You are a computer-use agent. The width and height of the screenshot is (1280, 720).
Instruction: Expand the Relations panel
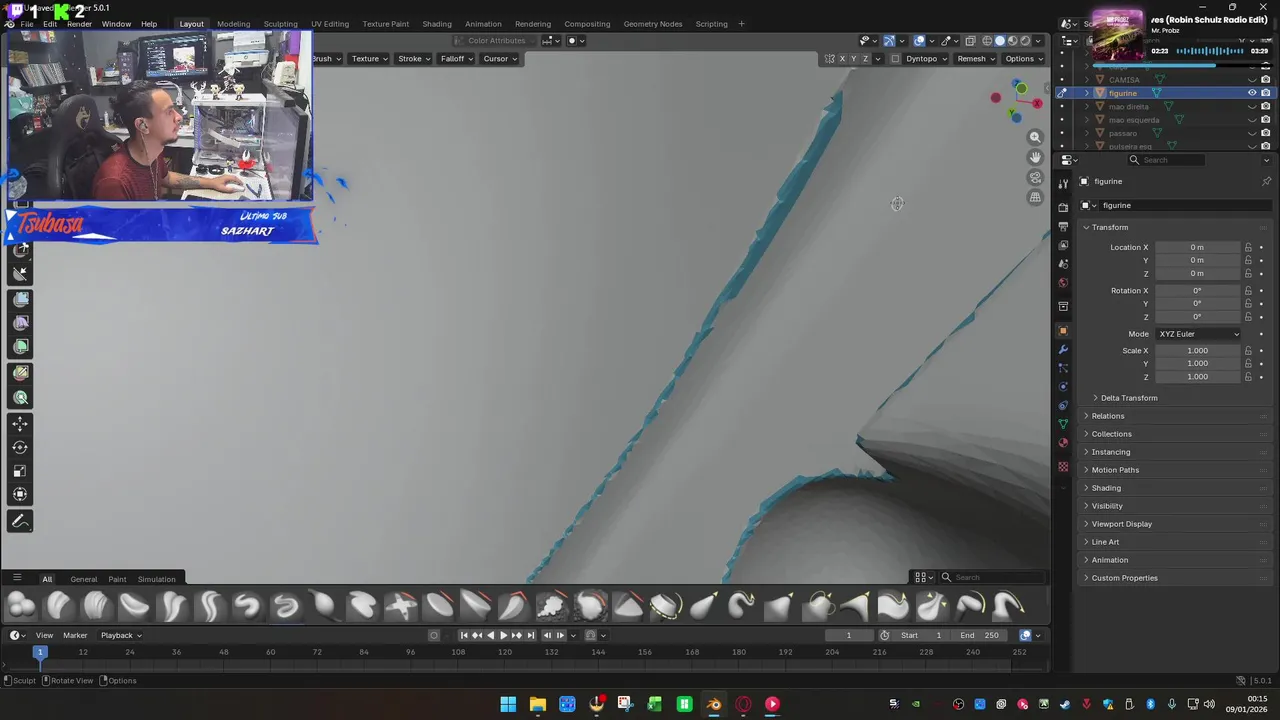[1107, 416]
